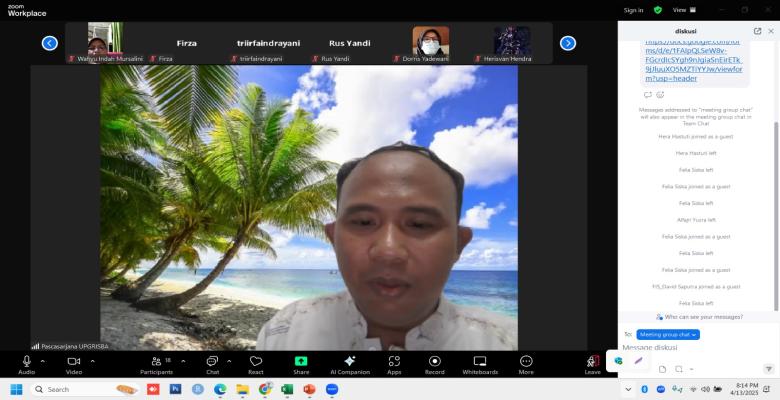Open the Apps panel
Screen dimensions: 780x400
[394, 363]
